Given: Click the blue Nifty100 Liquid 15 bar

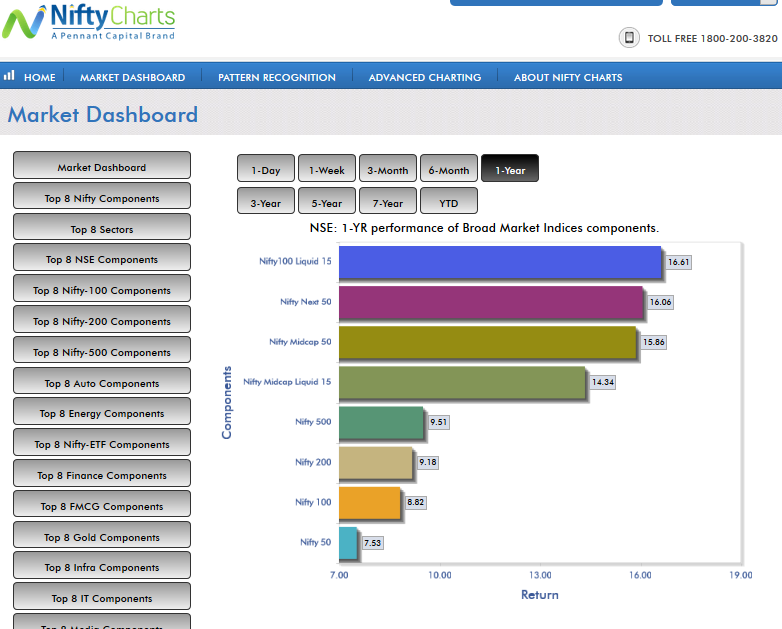Looking at the screenshot, I should (500, 262).
